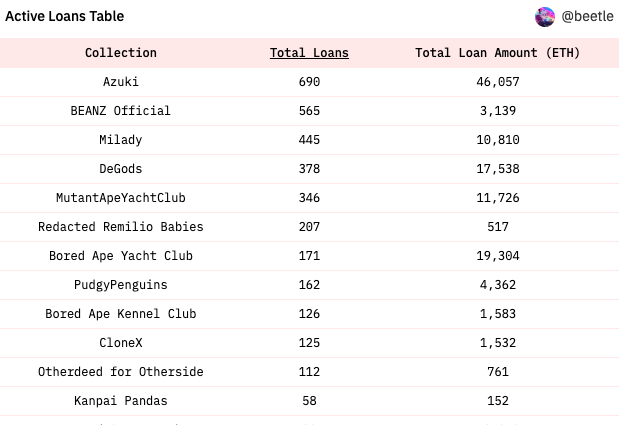Screen dimensions: 619x430
Task: Select Redacted Remilio Babies row
Action: tap(121, 227)
